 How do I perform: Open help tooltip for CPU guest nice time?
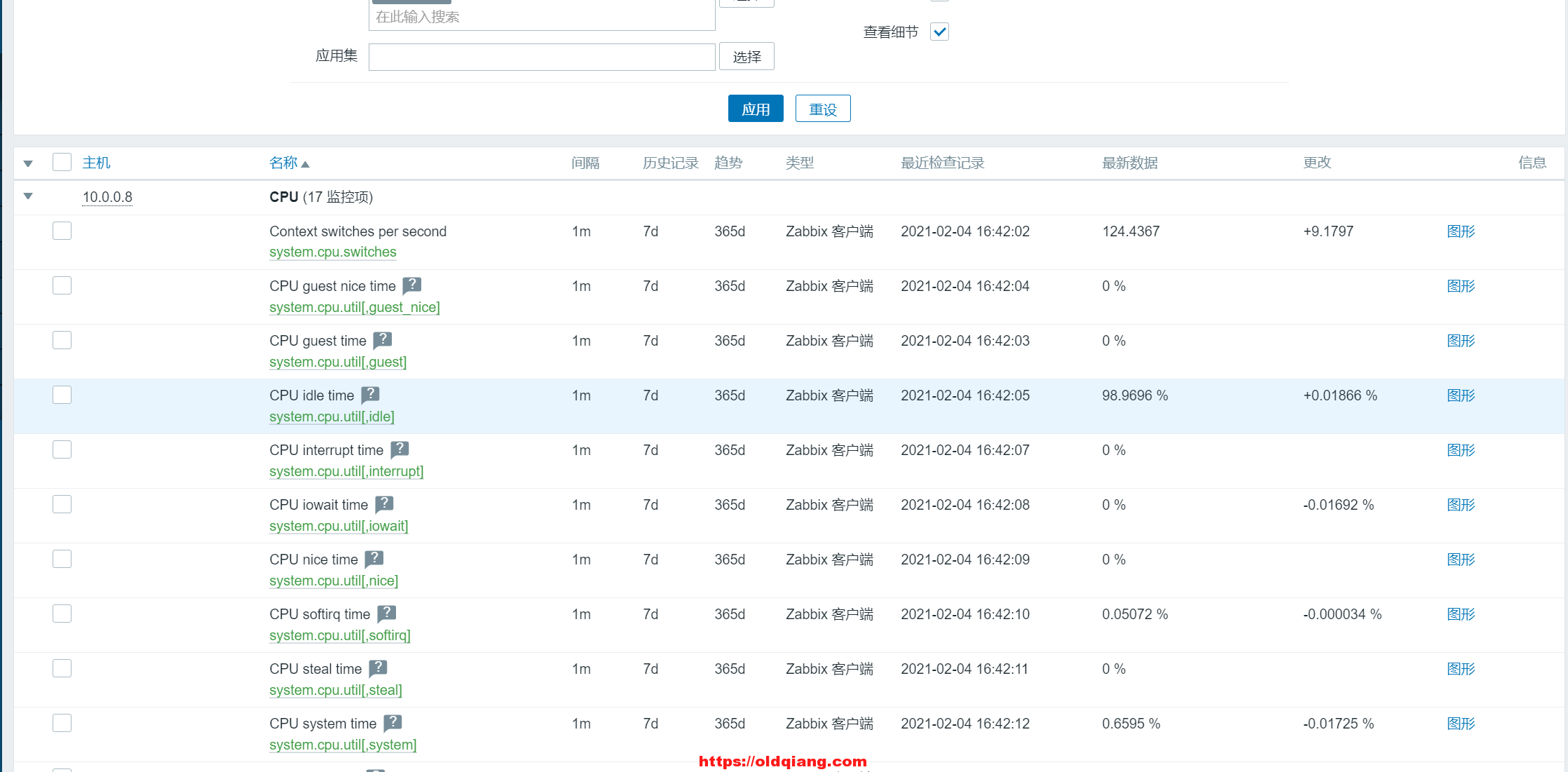tap(411, 285)
